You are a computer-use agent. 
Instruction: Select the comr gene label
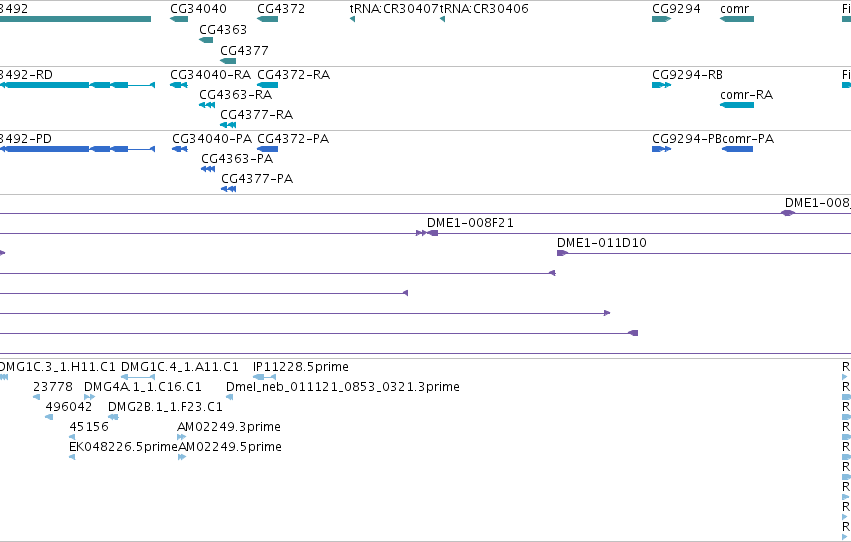click(x=734, y=9)
